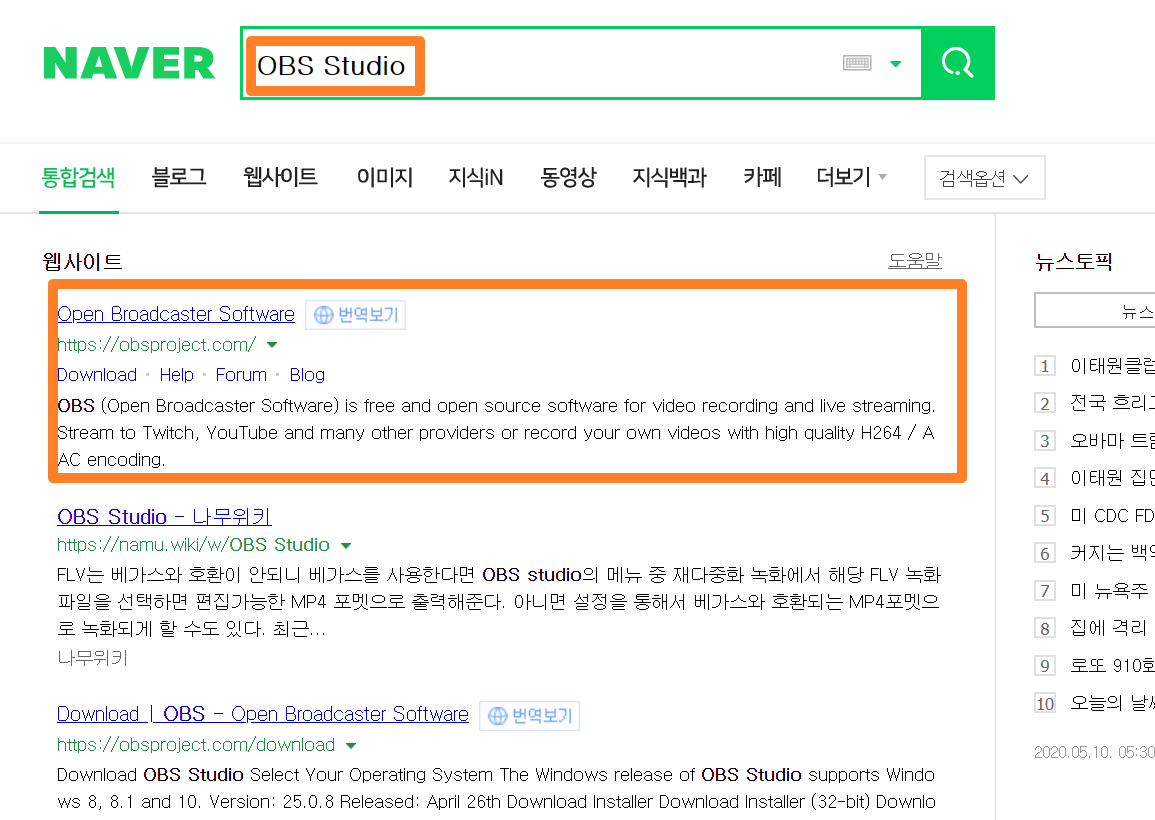Select the 지식백과 tab

[669, 178]
